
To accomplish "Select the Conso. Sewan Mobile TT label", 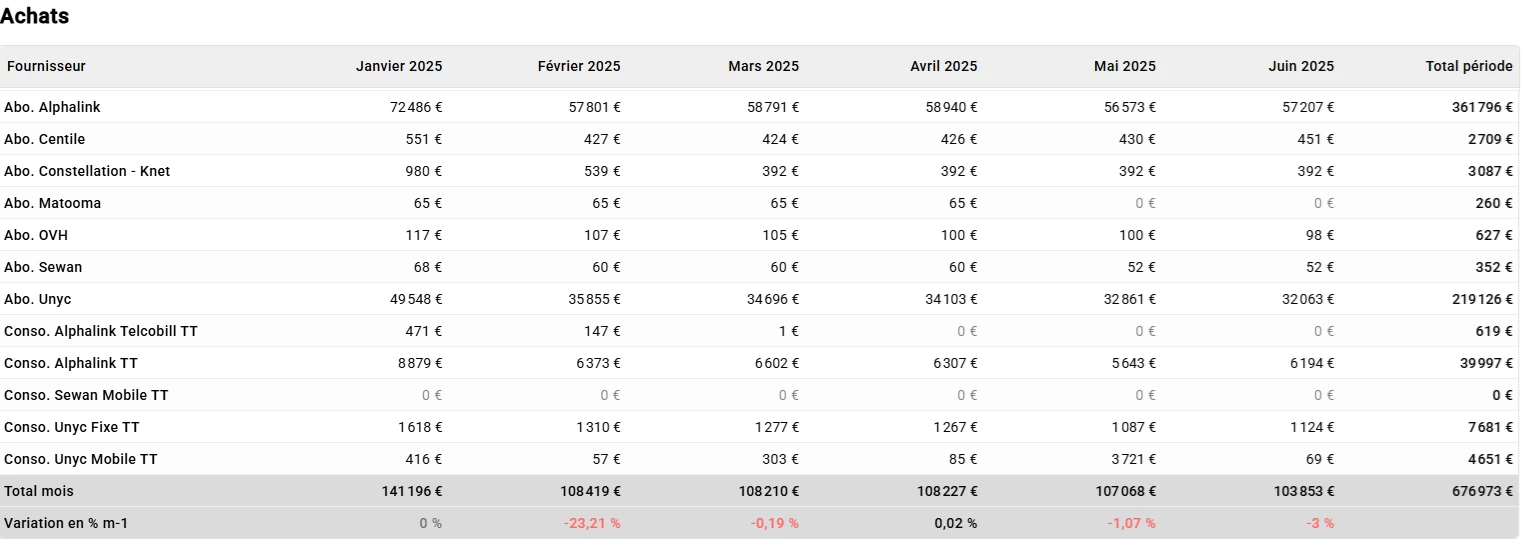I will tap(86, 395).
